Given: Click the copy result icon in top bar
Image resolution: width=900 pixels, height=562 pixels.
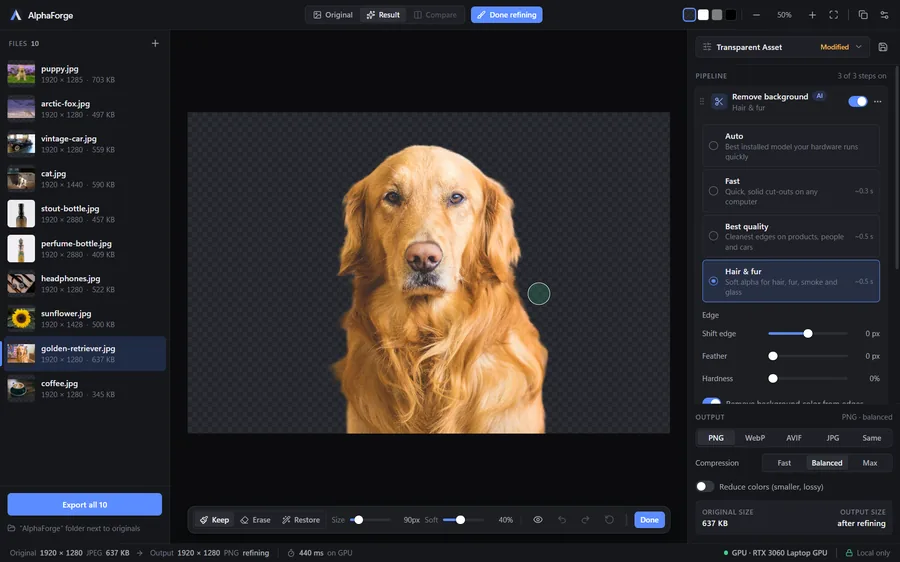Looking at the screenshot, I should 863,15.
